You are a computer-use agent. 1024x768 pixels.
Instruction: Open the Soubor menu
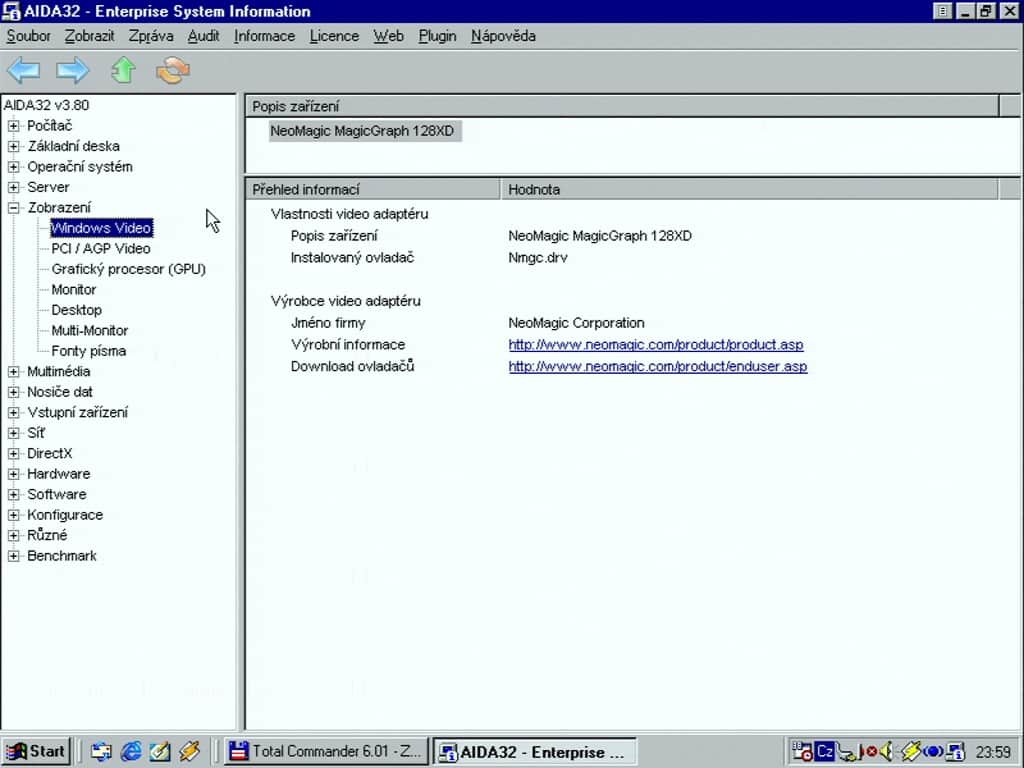pyautogui.click(x=28, y=36)
